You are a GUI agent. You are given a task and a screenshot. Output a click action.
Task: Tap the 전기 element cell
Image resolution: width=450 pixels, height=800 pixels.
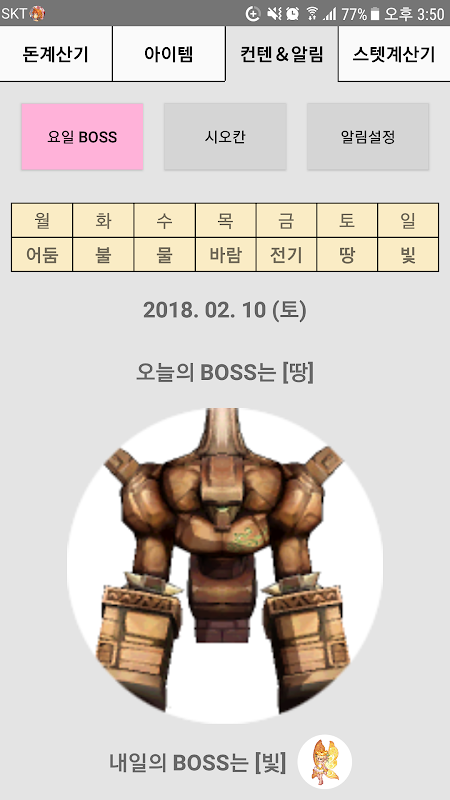[x=286, y=255]
